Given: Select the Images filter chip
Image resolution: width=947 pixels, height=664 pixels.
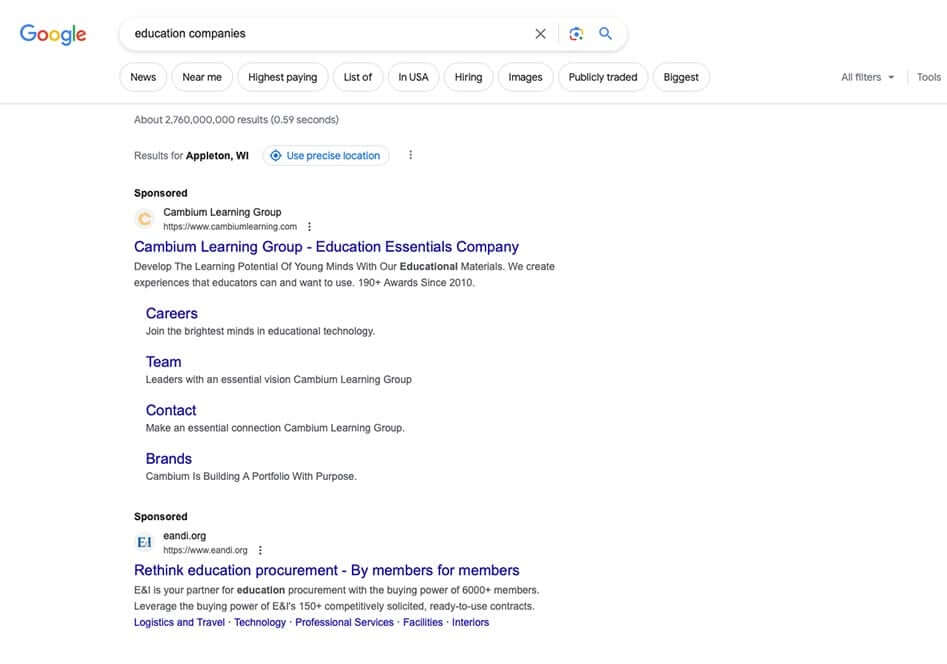Looking at the screenshot, I should (x=525, y=77).
